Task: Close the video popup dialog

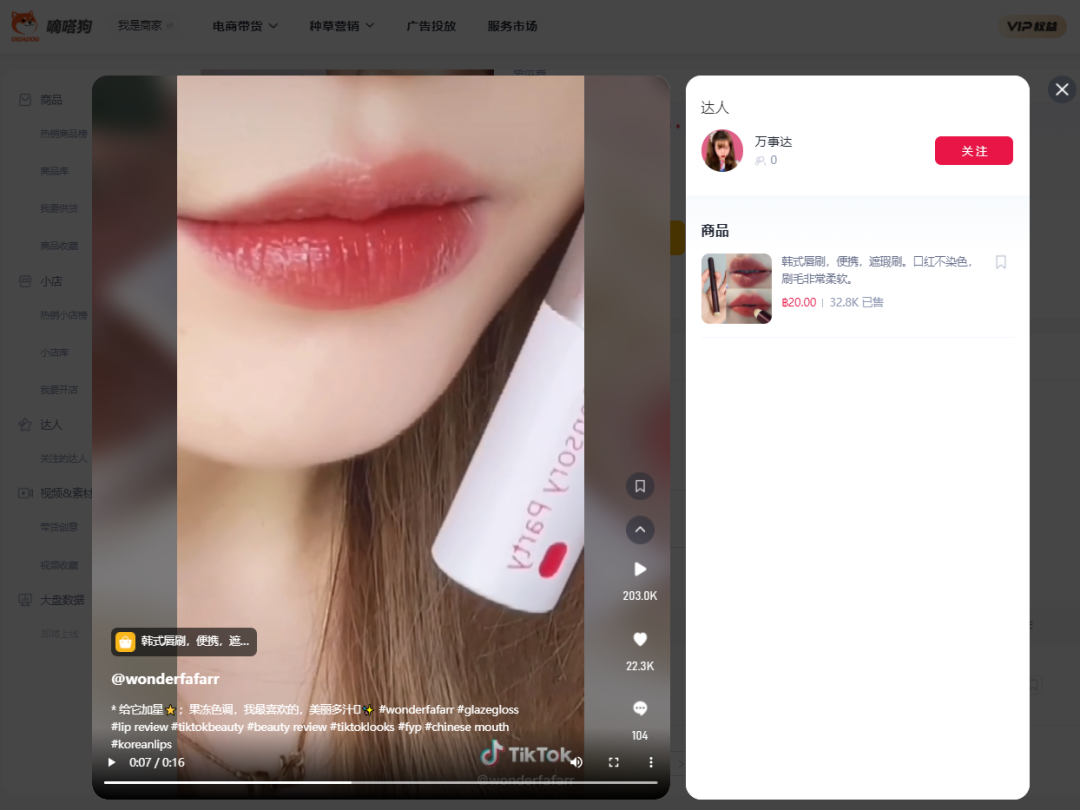Action: [x=1061, y=90]
